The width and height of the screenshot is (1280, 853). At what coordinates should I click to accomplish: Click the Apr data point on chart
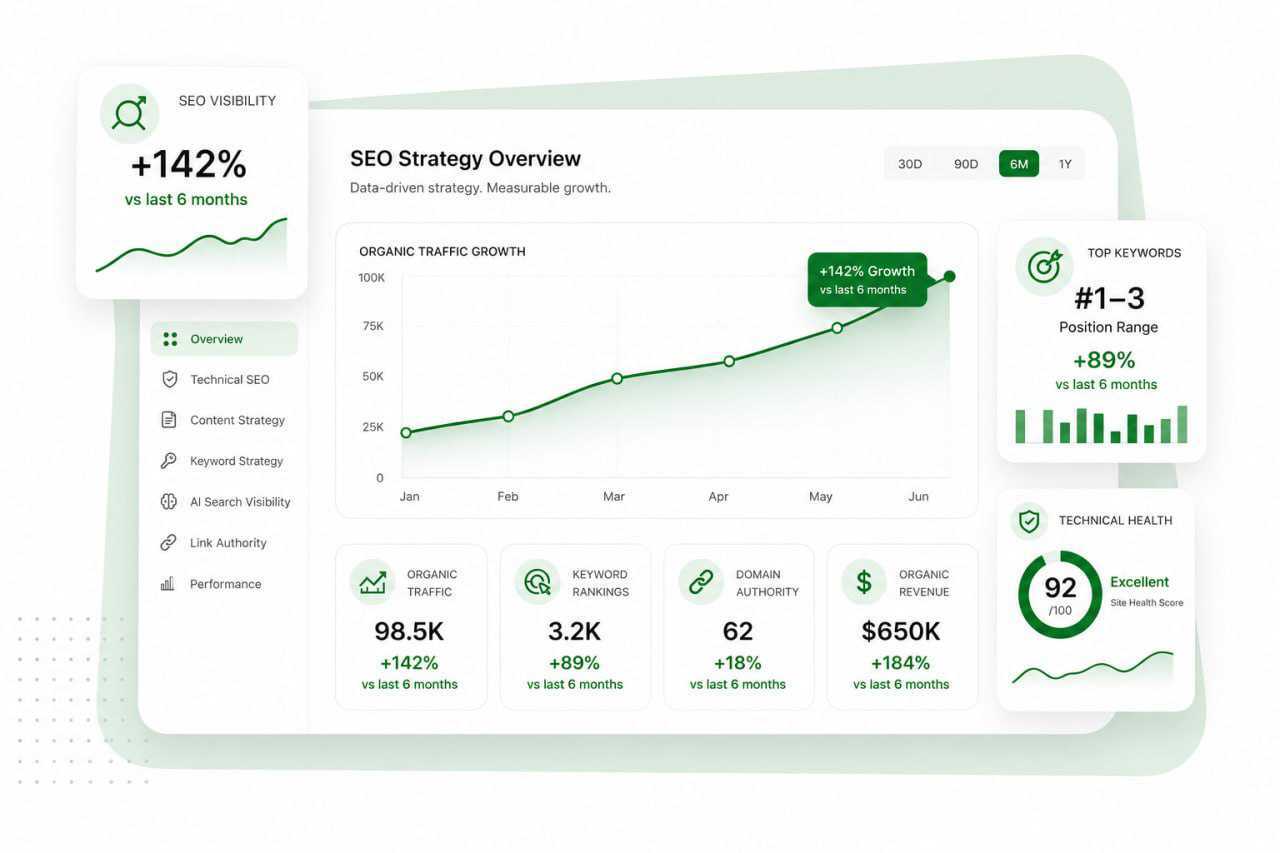(729, 361)
